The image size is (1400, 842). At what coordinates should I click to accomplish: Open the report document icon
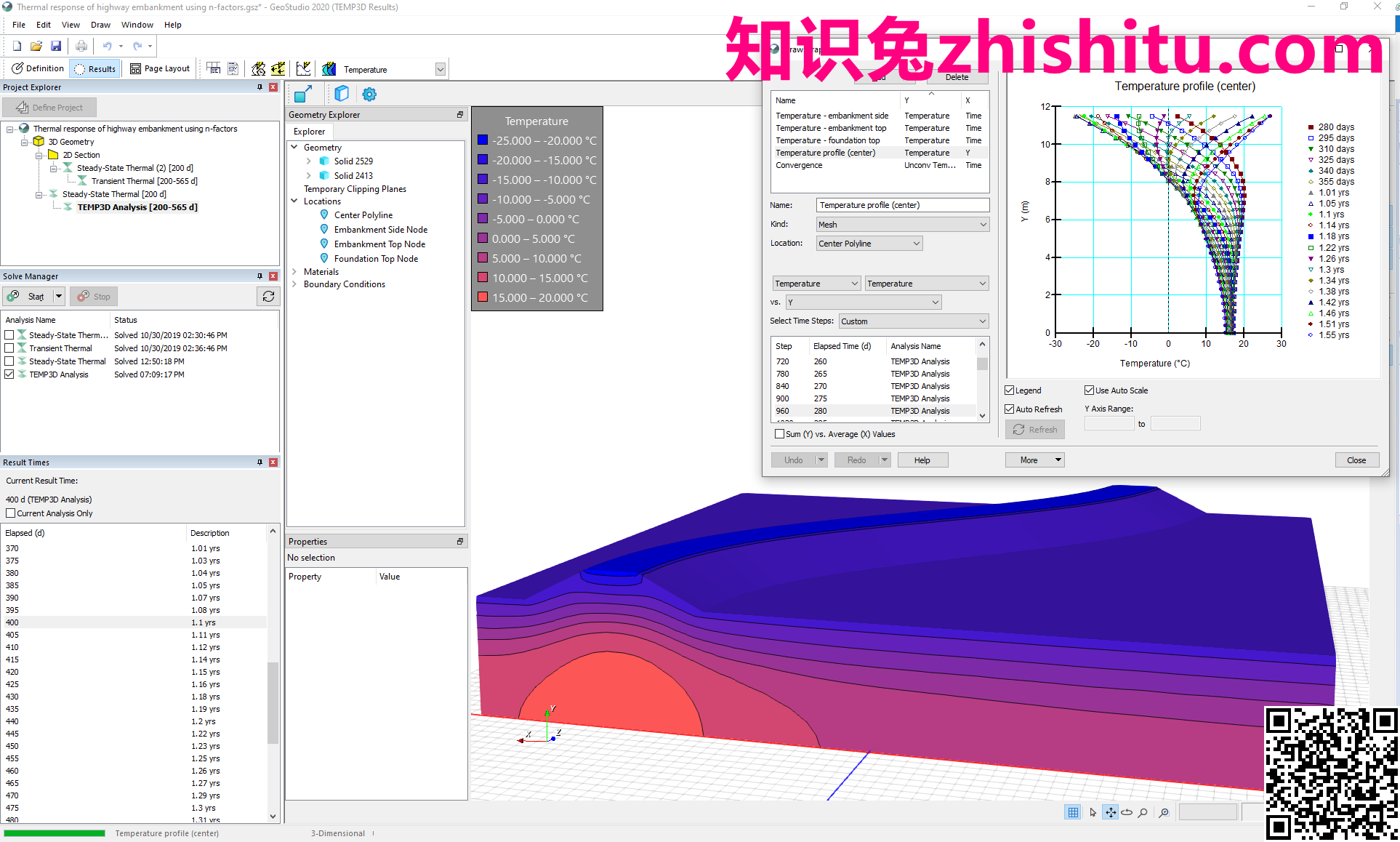point(233,68)
